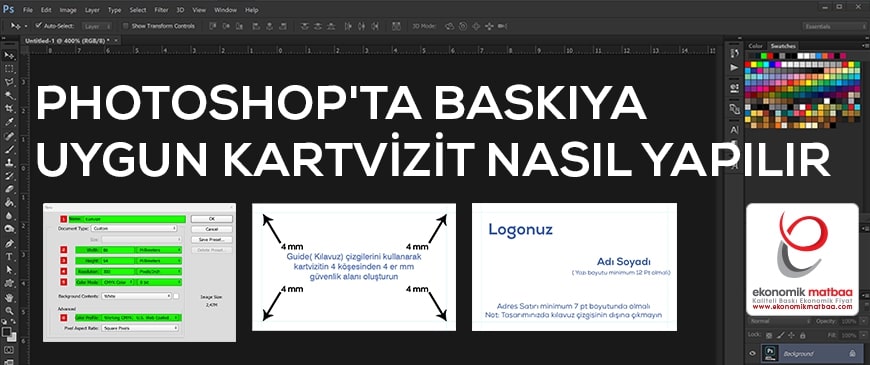Click the 3D slide mode icon
Screen dimensions: 870x365
click(489, 26)
